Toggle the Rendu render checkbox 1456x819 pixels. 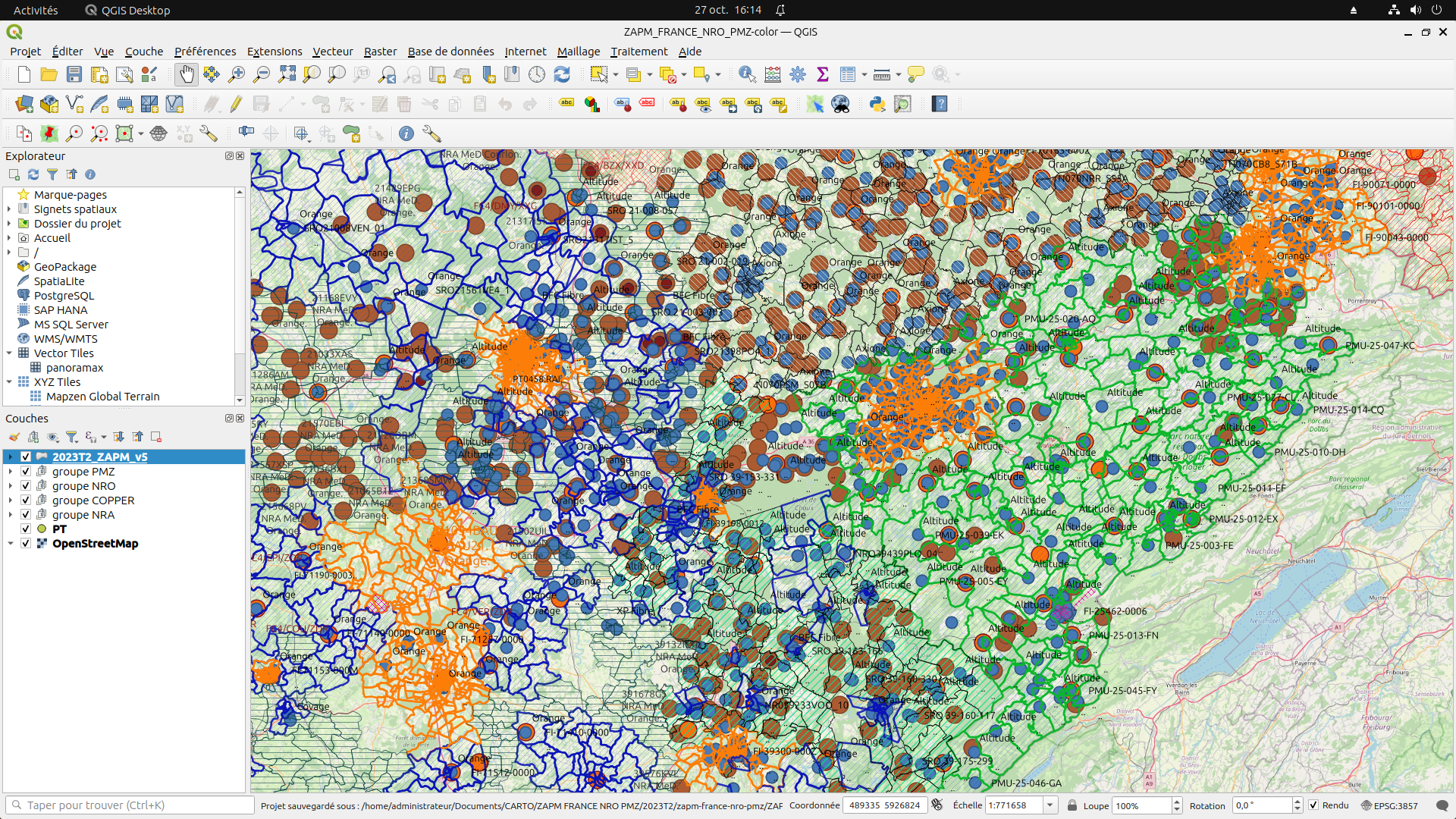pyautogui.click(x=1313, y=805)
